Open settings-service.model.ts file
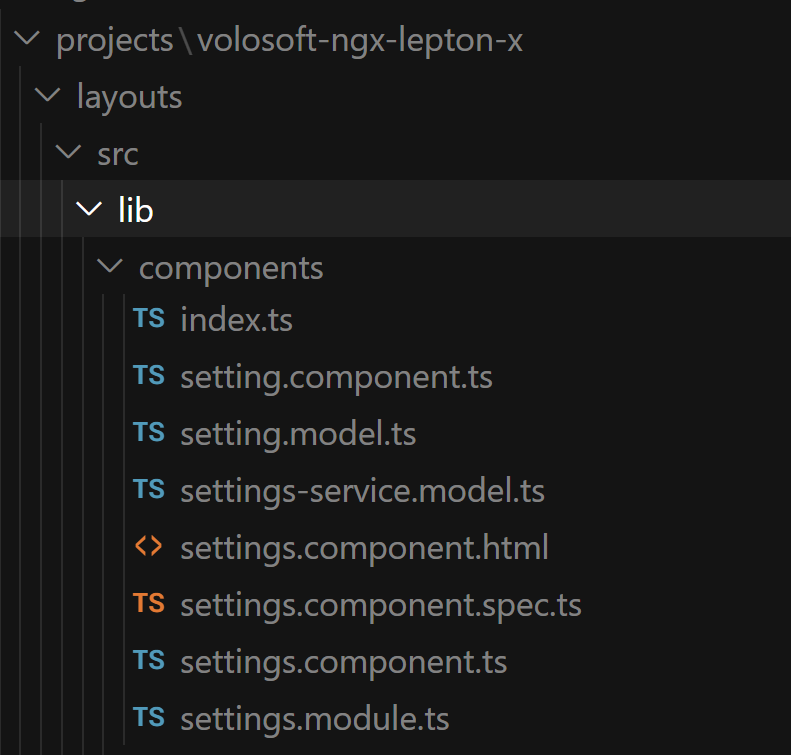The height and width of the screenshot is (755, 791). (x=362, y=491)
